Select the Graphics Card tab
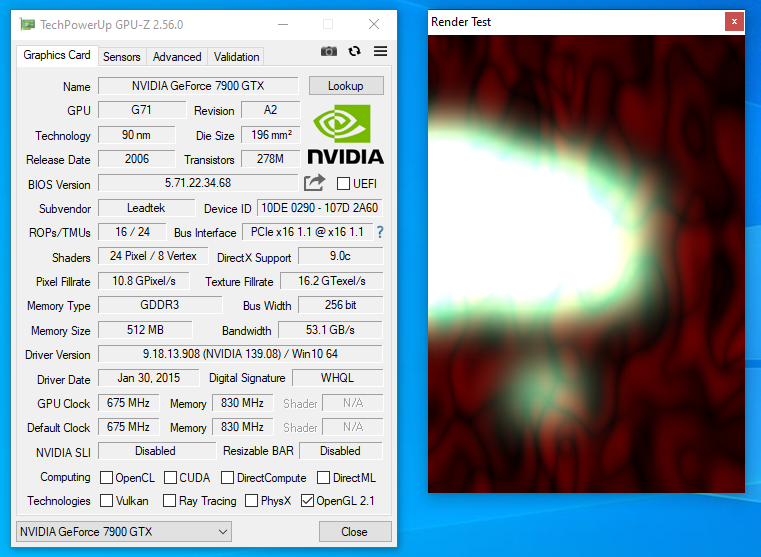This screenshot has height=557, width=761. click(x=57, y=55)
